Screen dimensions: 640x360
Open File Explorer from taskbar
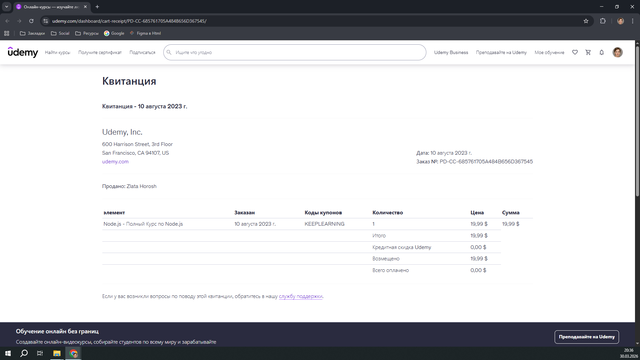pyautogui.click(x=57, y=353)
